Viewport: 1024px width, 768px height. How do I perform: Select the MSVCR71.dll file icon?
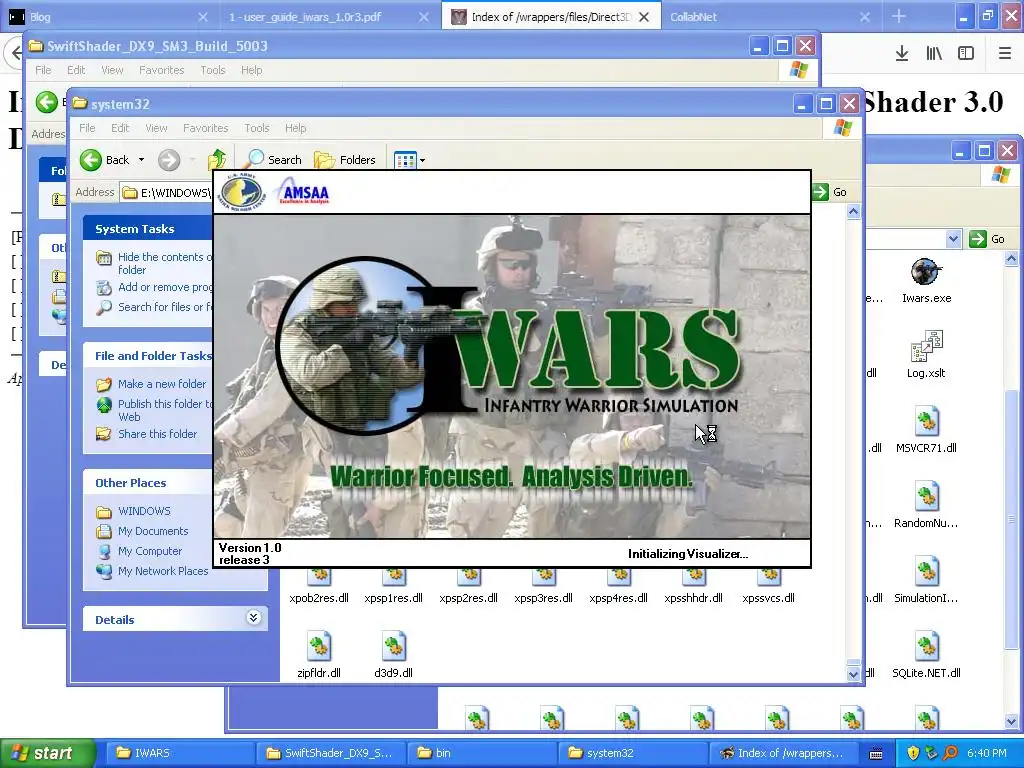(926, 421)
